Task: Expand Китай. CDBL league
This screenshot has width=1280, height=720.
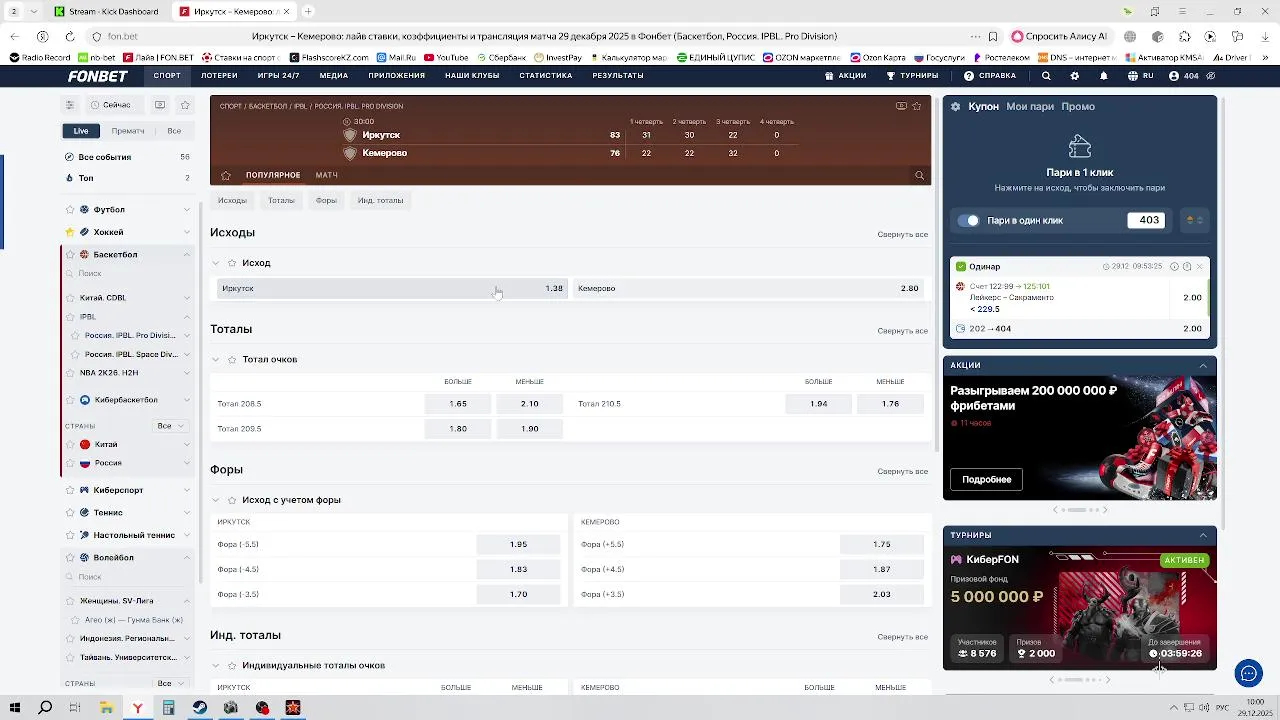Action: point(186,298)
